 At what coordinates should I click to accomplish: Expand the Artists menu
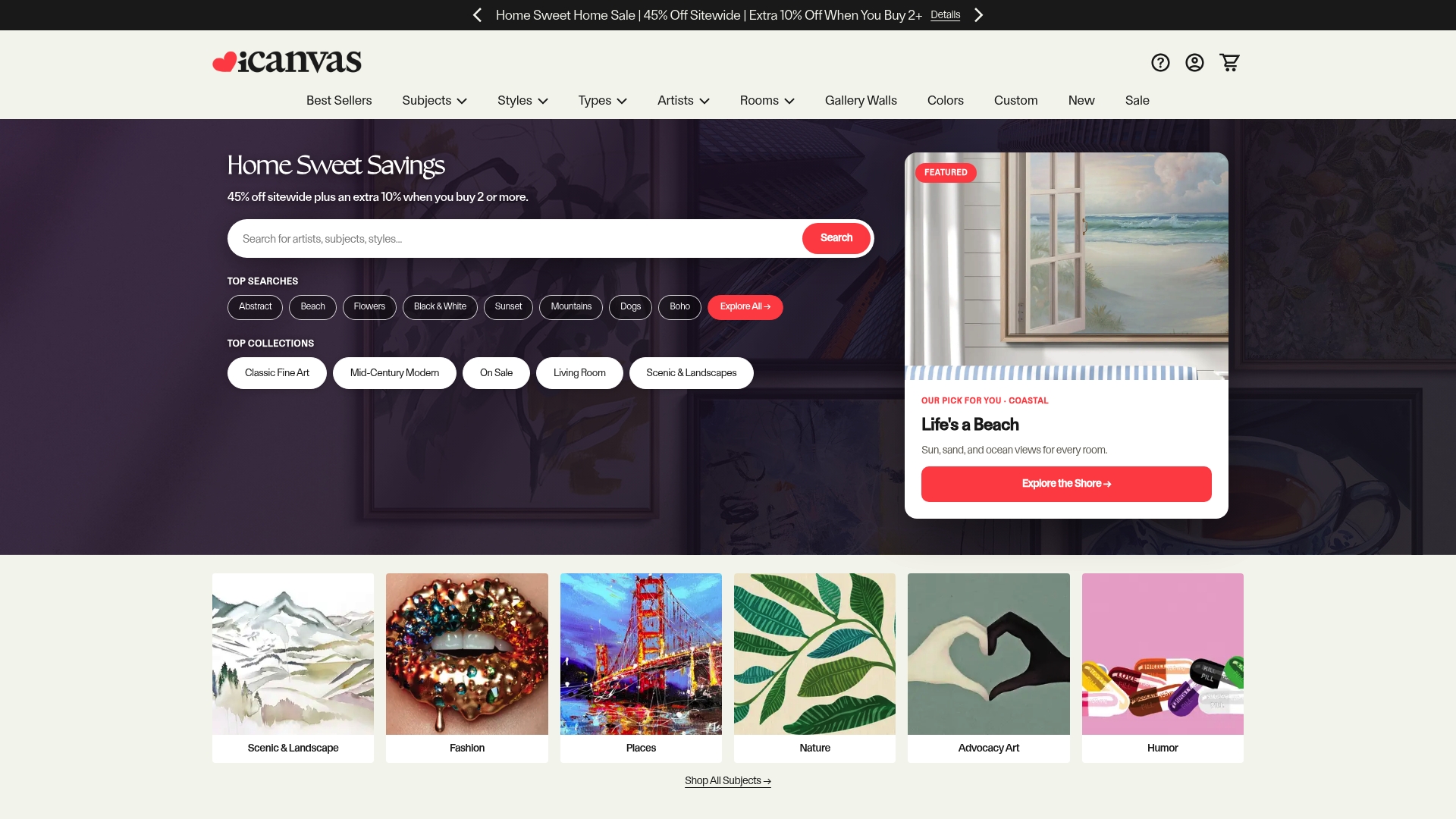[x=683, y=101]
